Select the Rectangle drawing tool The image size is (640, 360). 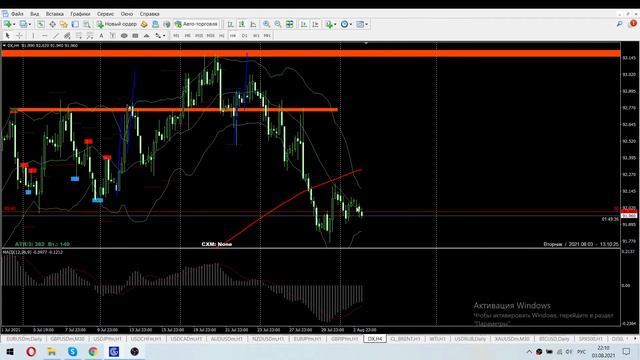[x=135, y=36]
